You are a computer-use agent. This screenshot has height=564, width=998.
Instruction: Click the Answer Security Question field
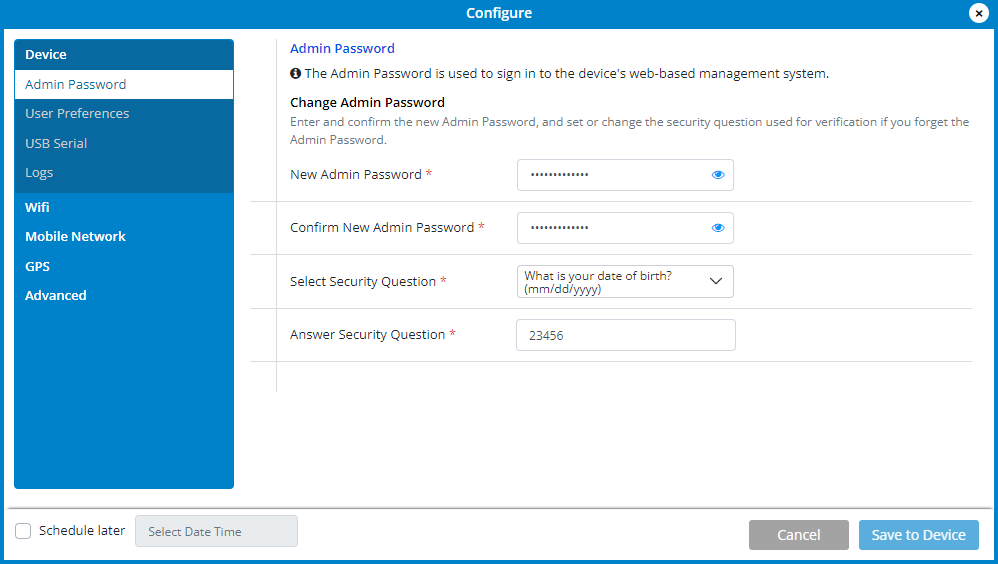(625, 335)
